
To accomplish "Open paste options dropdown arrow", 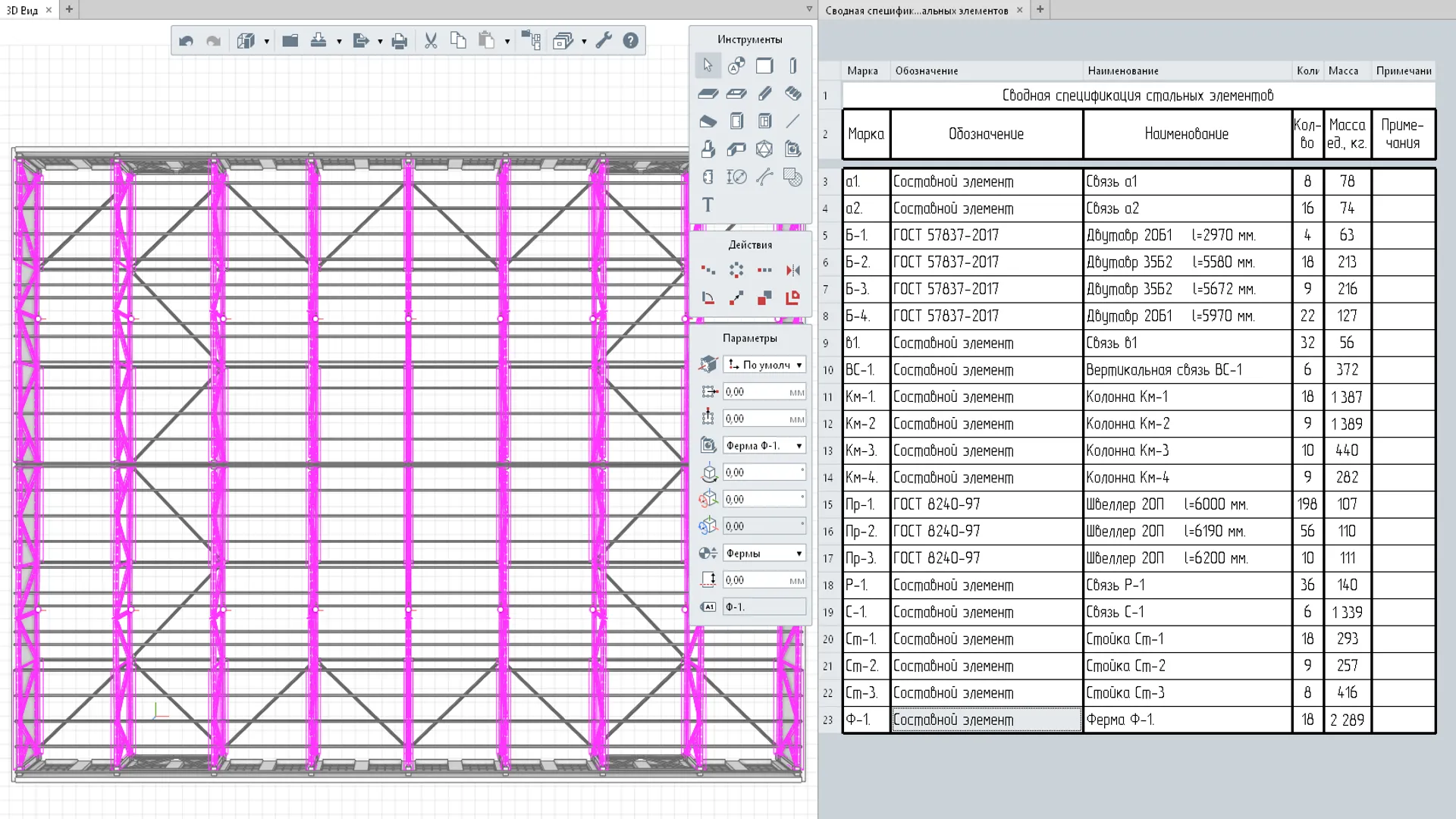I will point(507,41).
